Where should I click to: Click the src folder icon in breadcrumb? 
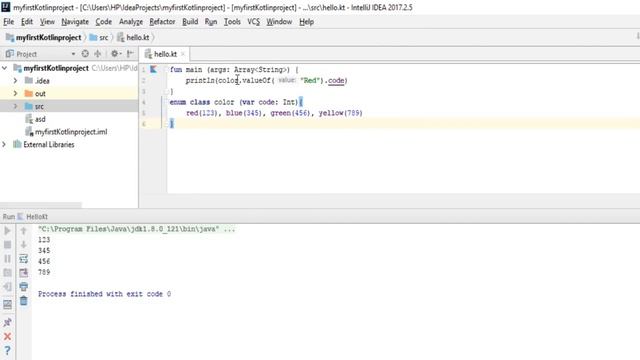(x=93, y=38)
